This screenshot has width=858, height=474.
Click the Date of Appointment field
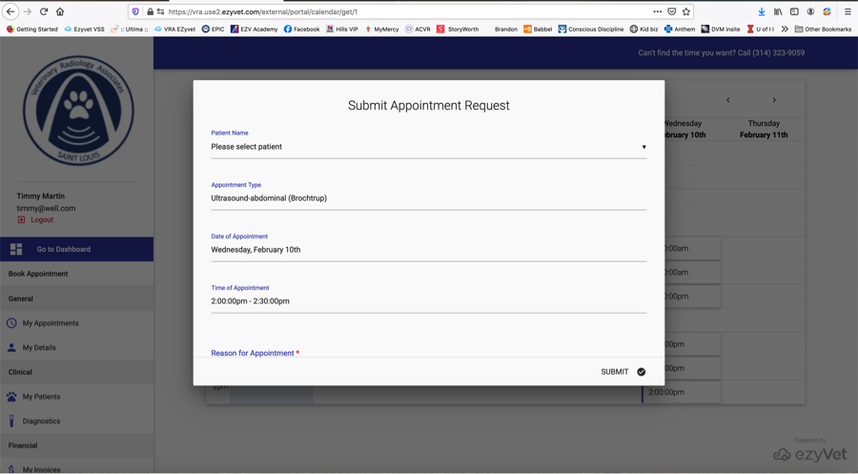pyautogui.click(x=428, y=250)
